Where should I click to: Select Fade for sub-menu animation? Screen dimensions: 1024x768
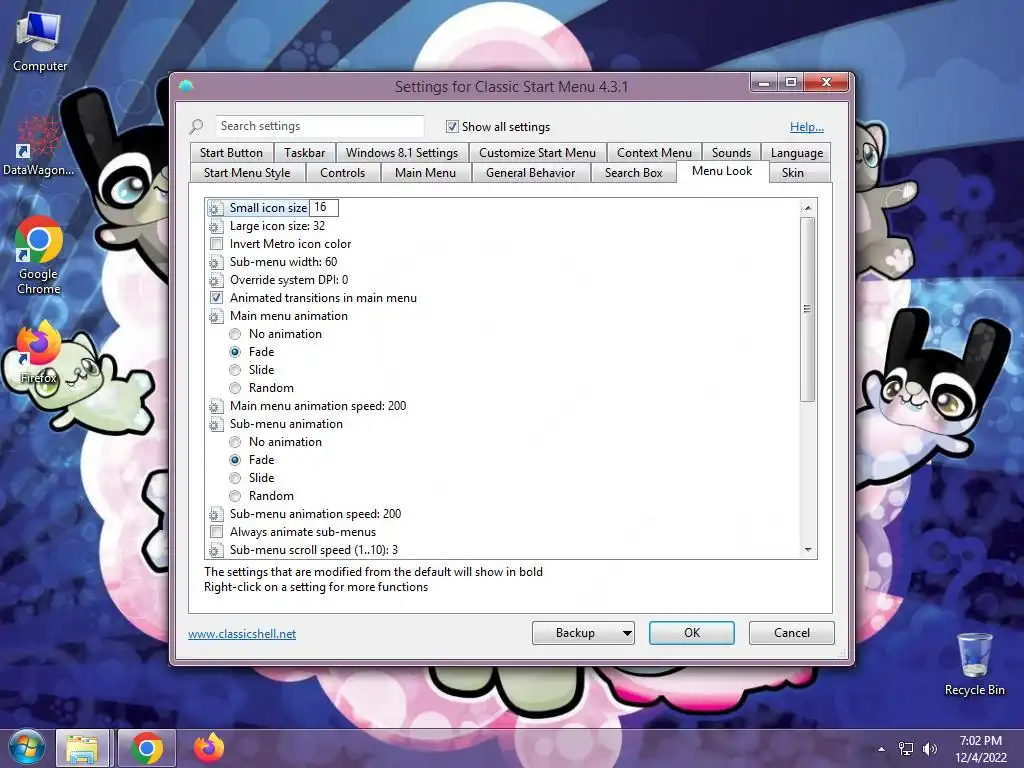pyautogui.click(x=235, y=460)
